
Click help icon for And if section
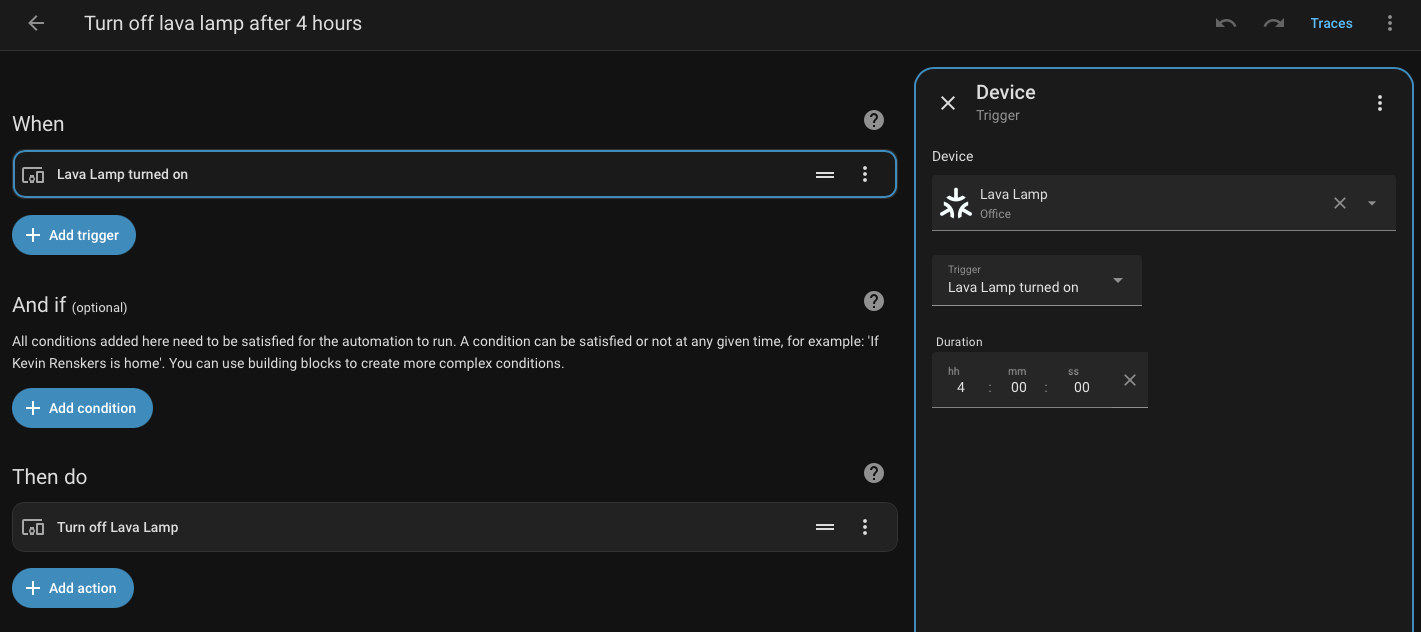pyautogui.click(x=873, y=301)
